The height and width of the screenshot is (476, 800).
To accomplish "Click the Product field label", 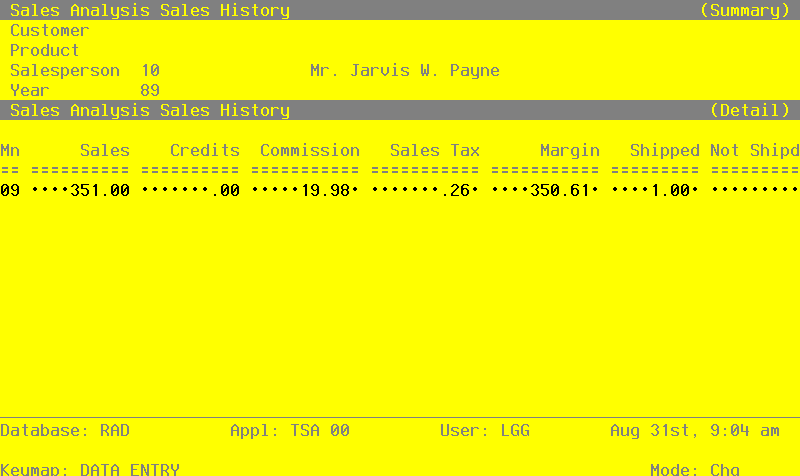I will [x=44, y=51].
